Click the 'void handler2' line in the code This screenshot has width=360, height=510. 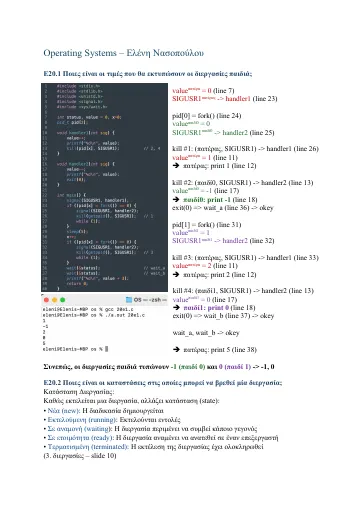click(x=85, y=164)
